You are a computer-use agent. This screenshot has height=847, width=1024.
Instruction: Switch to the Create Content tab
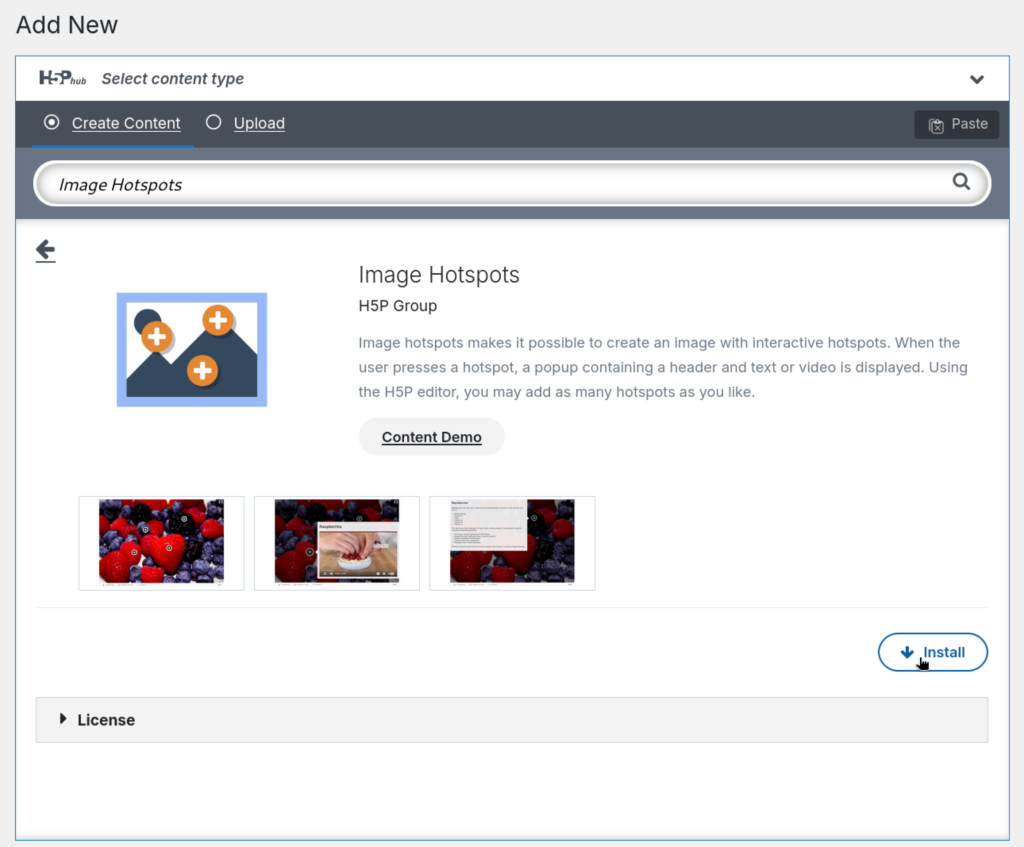(x=126, y=123)
